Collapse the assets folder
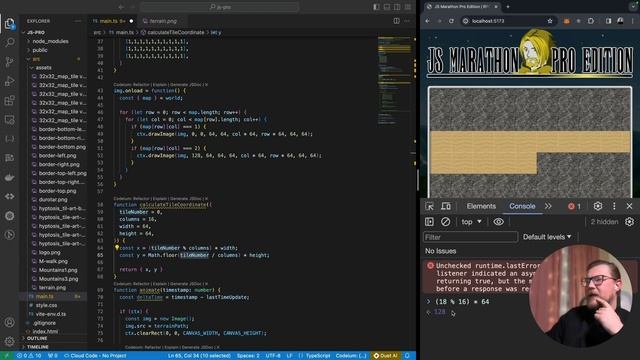 tap(44, 68)
